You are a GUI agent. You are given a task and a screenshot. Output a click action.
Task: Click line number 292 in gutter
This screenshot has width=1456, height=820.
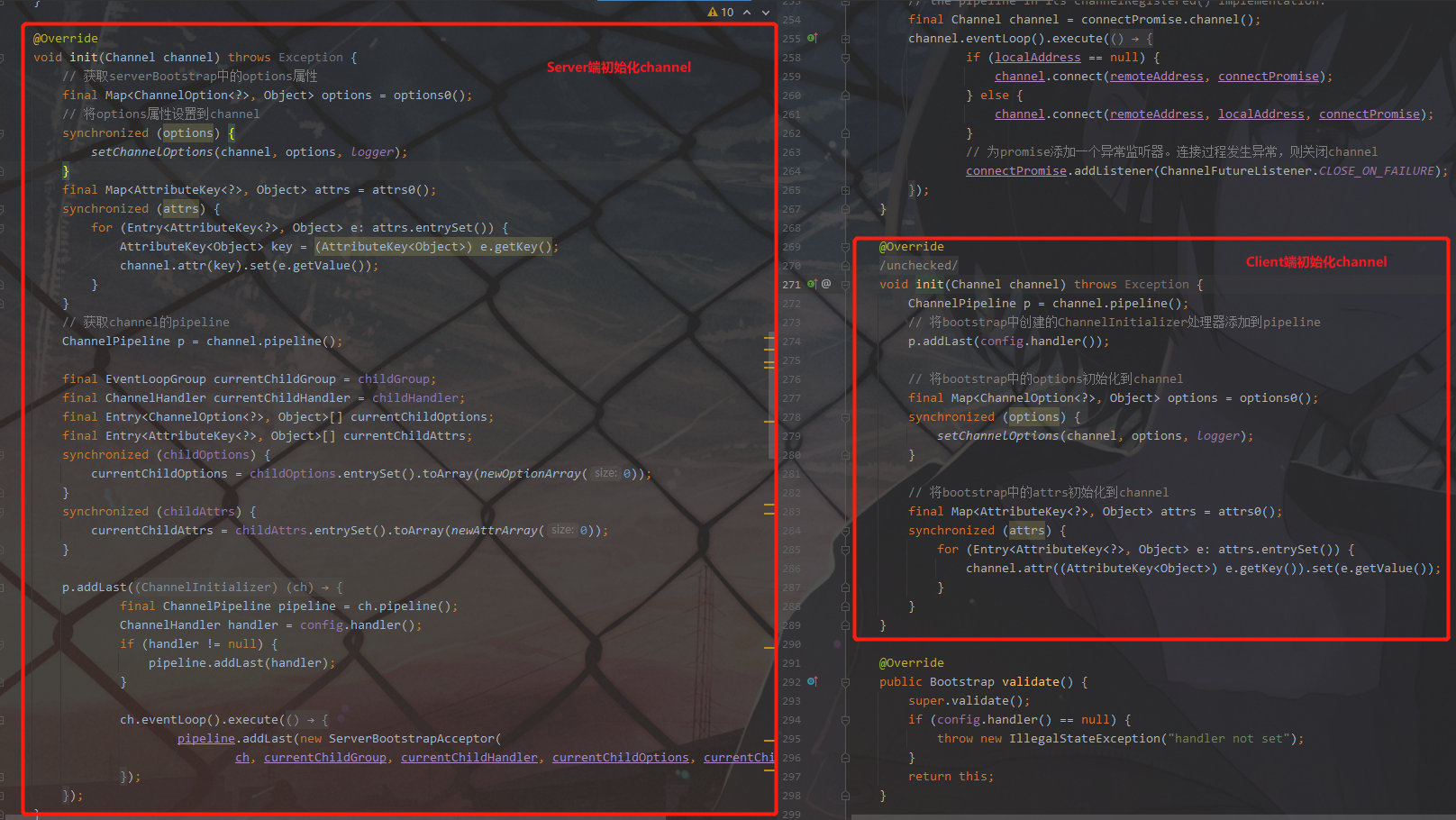pyautogui.click(x=791, y=681)
